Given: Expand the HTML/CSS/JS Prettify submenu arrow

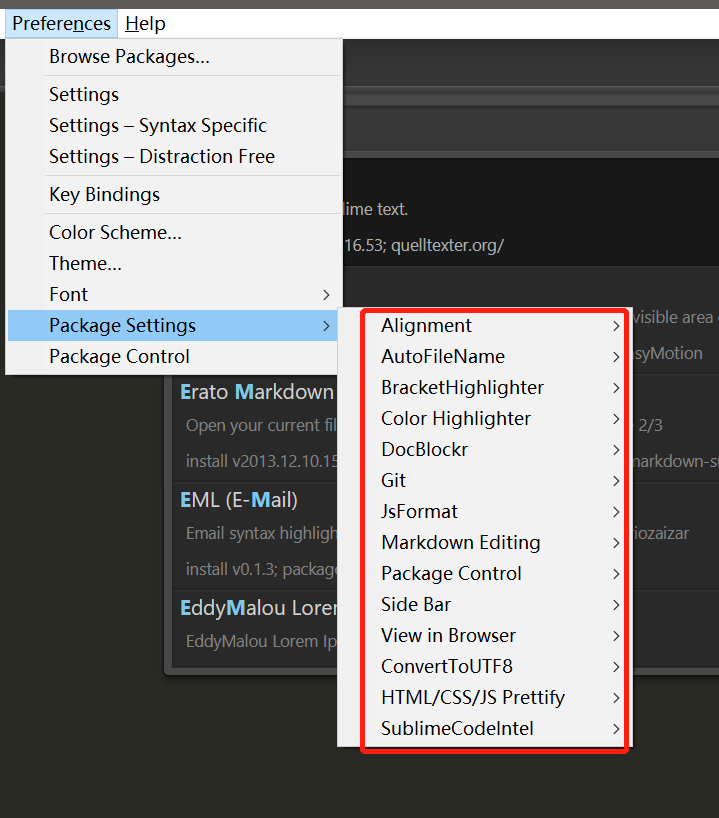Looking at the screenshot, I should [x=616, y=698].
